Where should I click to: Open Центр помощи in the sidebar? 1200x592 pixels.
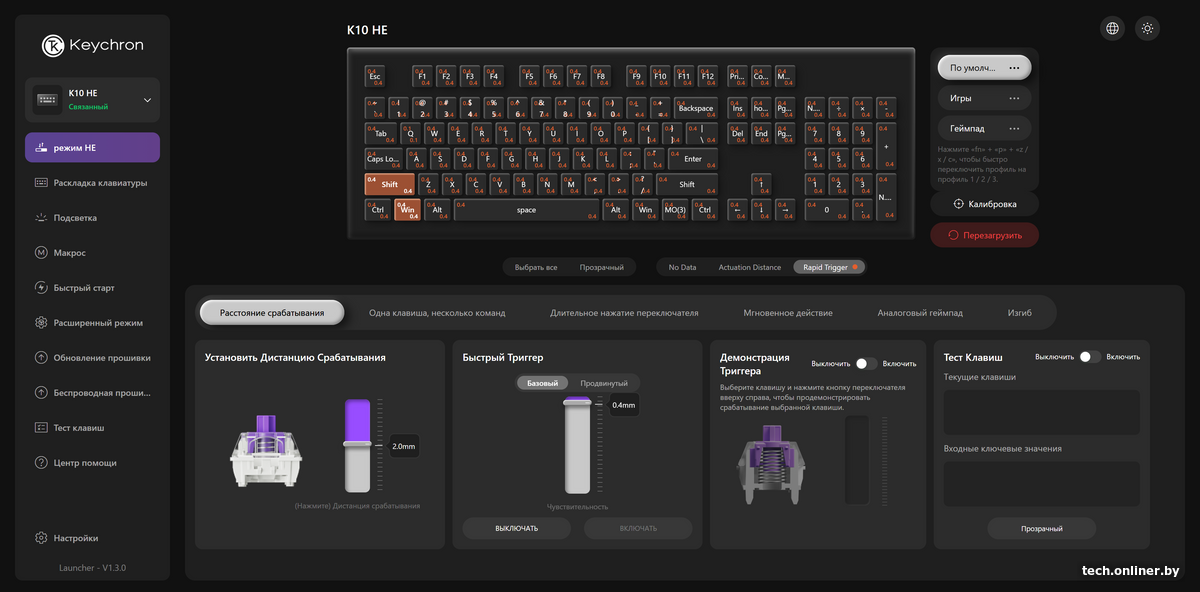tap(92, 463)
